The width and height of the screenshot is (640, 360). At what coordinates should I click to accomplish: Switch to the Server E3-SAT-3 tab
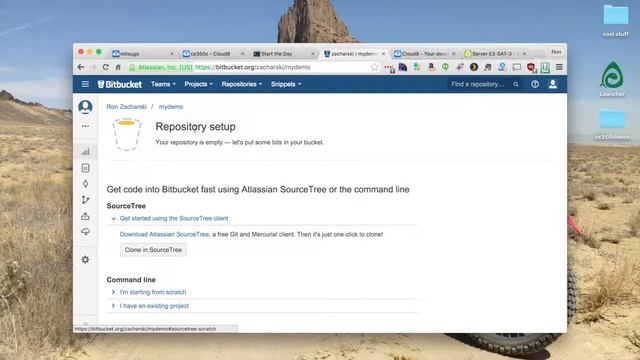pyautogui.click(x=495, y=53)
